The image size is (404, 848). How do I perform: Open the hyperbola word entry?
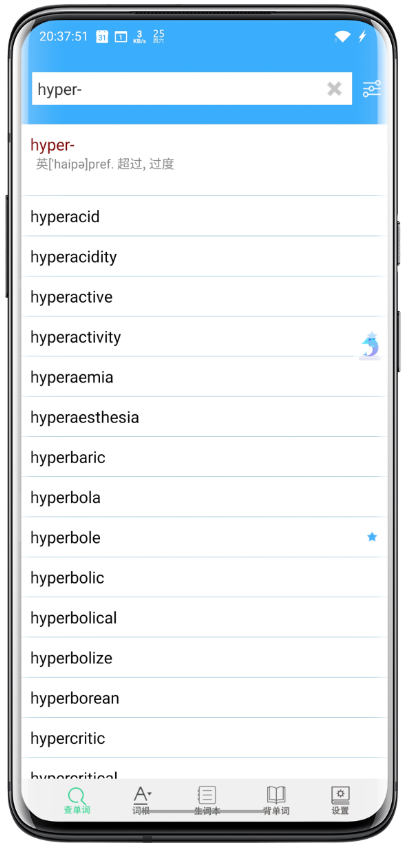point(204,497)
